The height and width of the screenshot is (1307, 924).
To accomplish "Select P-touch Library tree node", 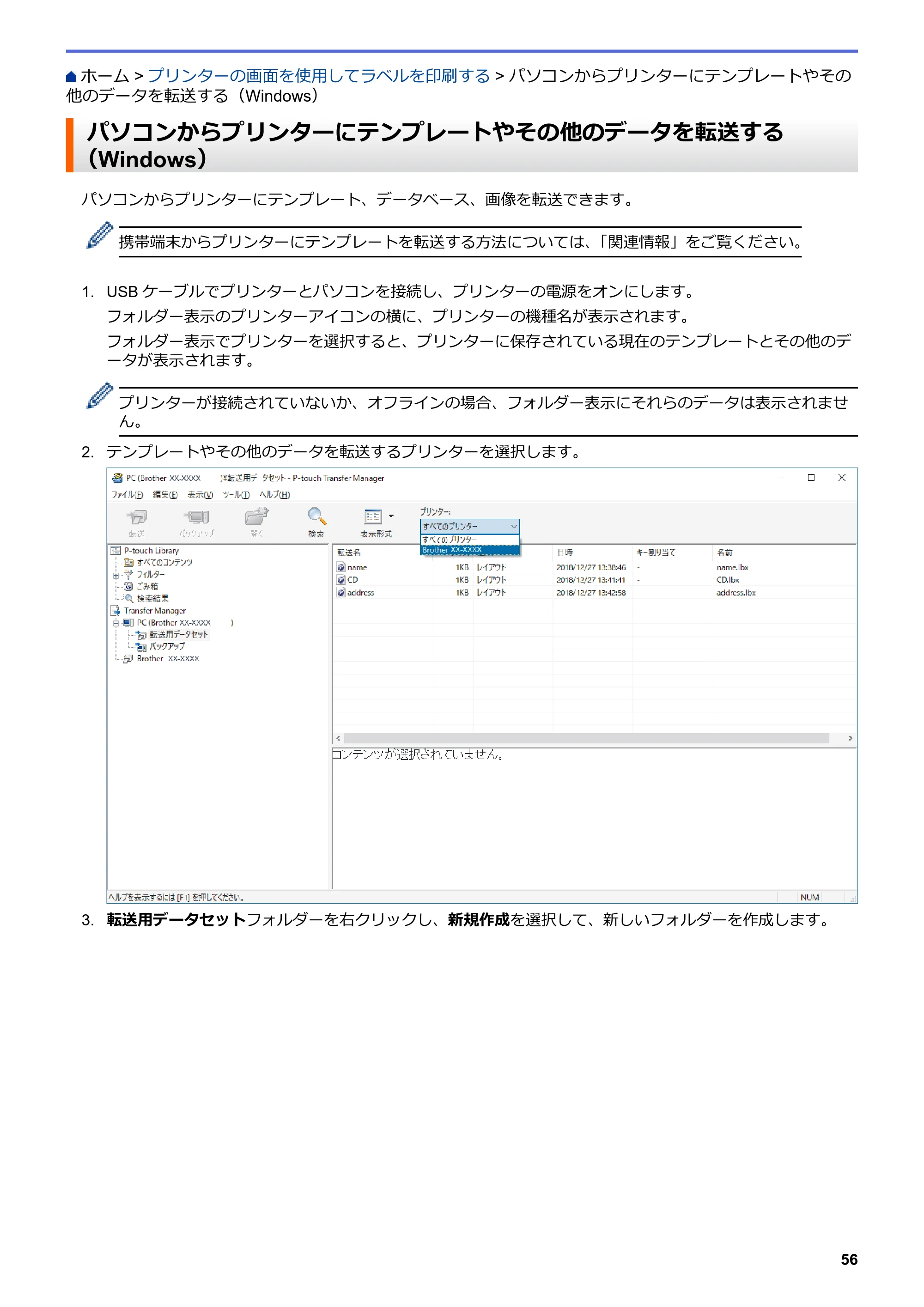I will pos(151,550).
